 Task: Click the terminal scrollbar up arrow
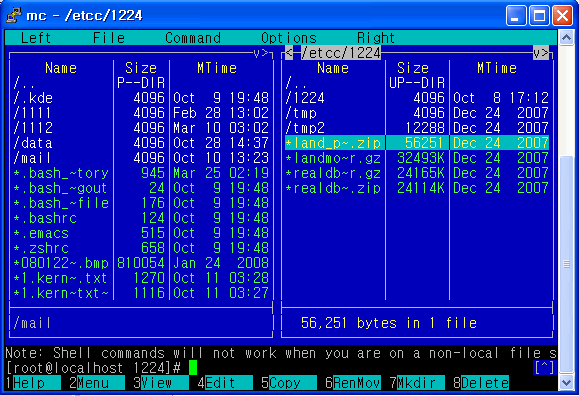coord(566,37)
